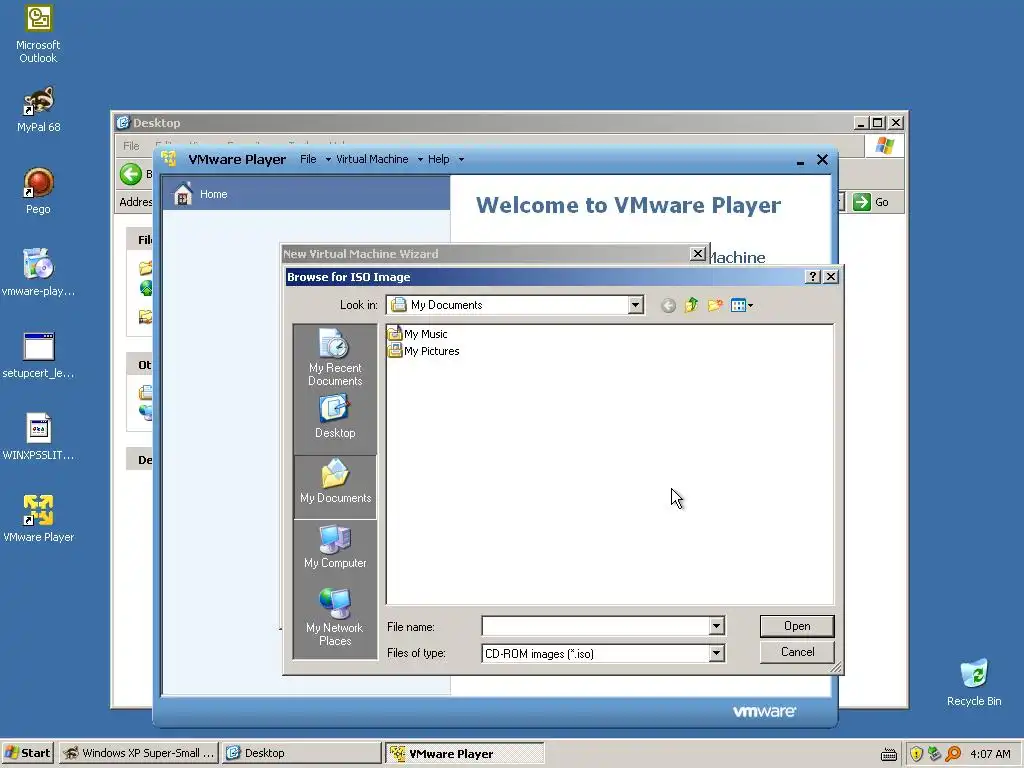Click the Go arrow in Desktop window
Viewport: 1024px width, 768px height.
(x=862, y=202)
